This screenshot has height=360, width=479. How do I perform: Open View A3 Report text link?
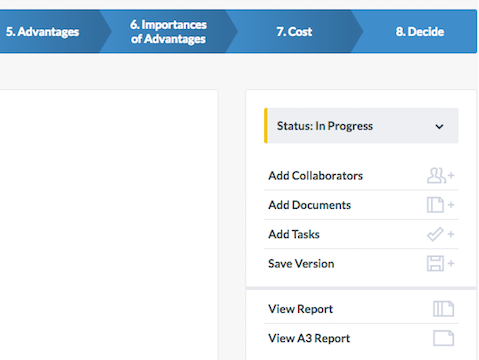click(x=309, y=338)
